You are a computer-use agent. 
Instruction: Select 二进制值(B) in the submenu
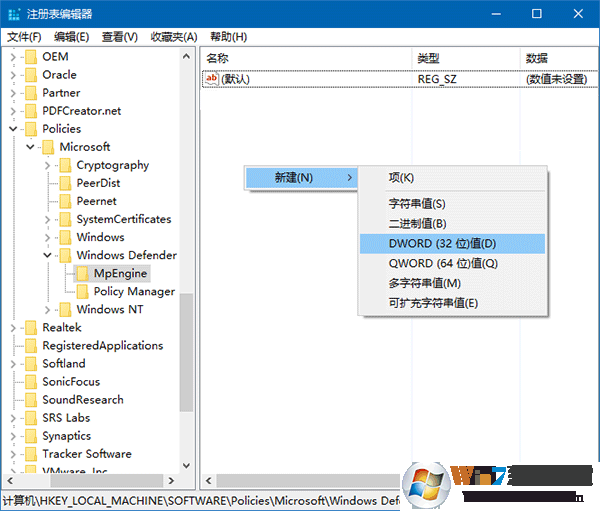point(452,224)
